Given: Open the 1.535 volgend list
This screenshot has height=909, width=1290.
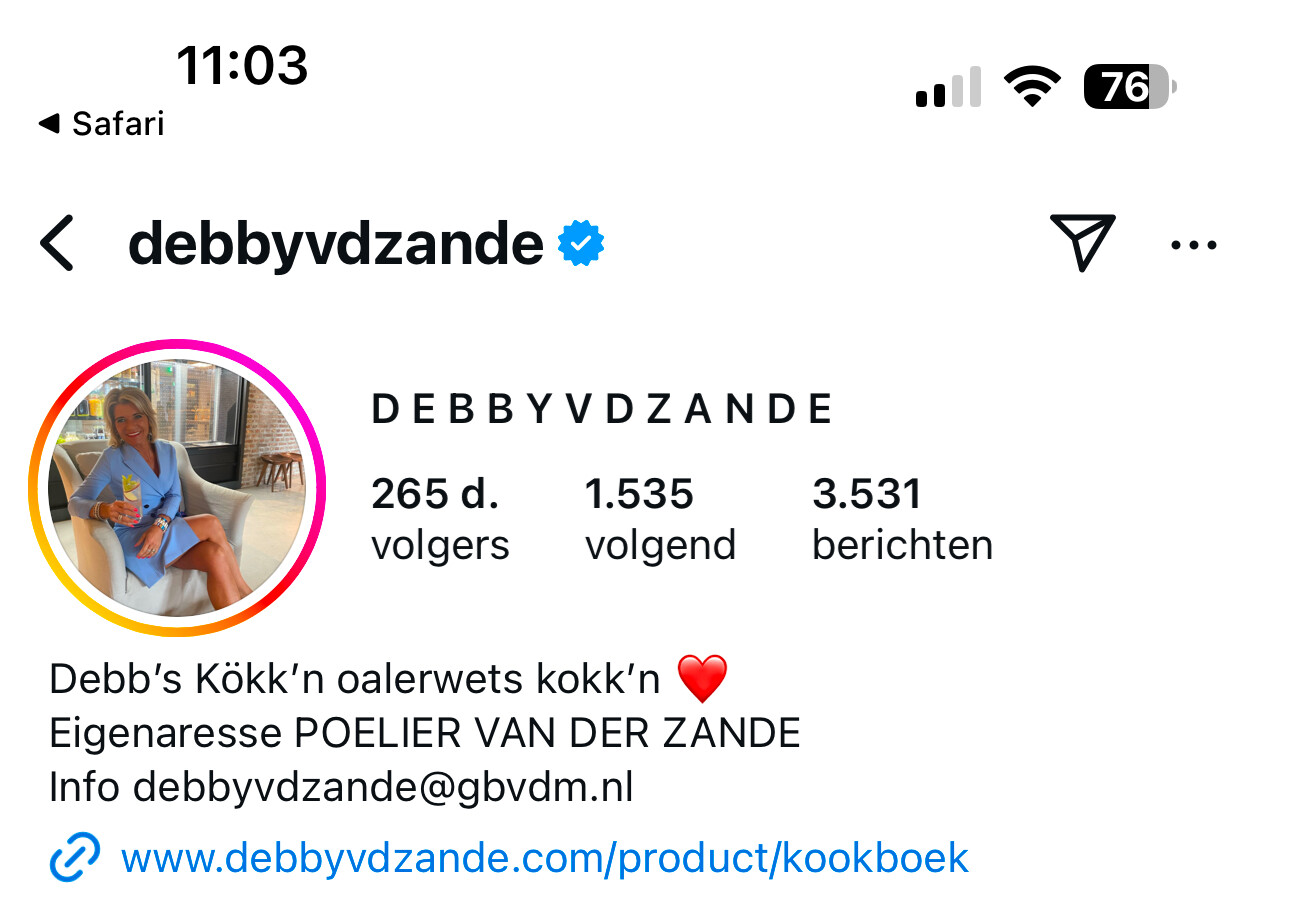Looking at the screenshot, I should click(x=660, y=519).
